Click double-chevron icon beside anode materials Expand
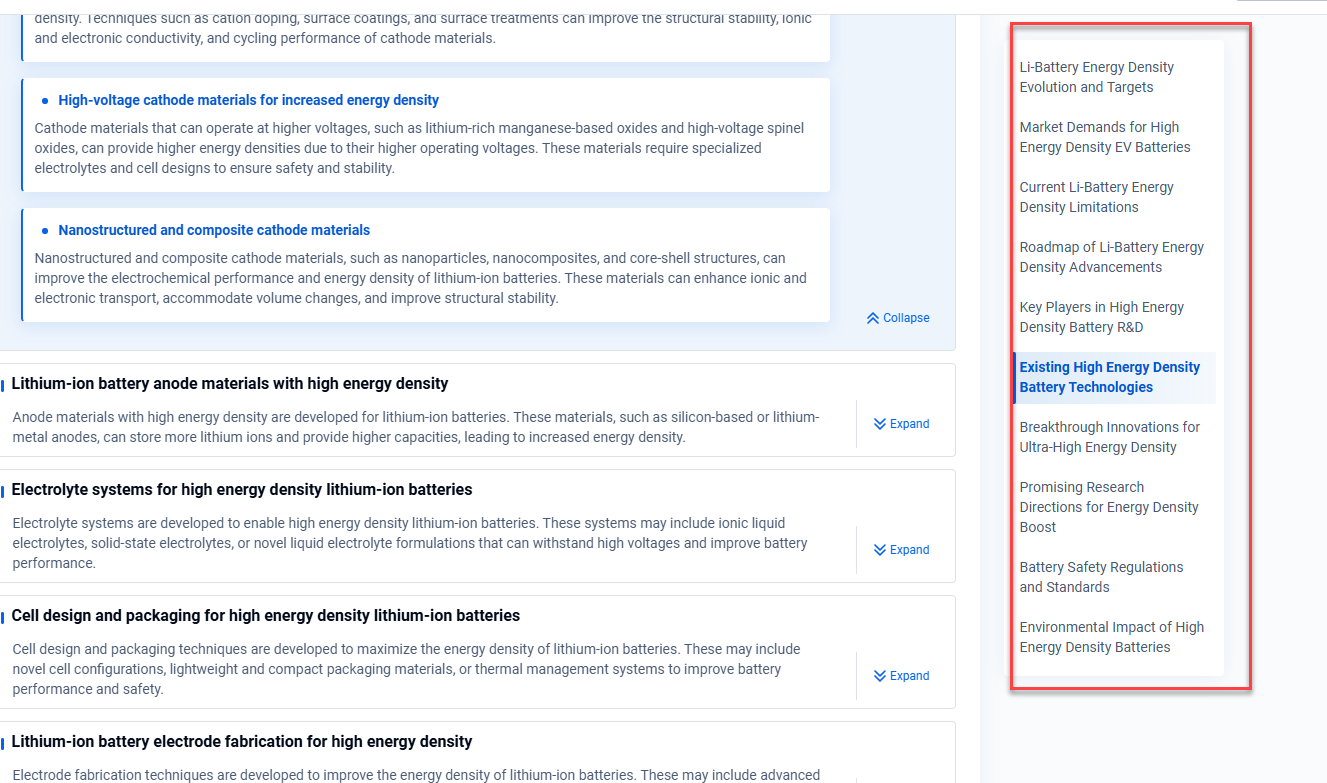The image size is (1327, 783). click(x=880, y=424)
